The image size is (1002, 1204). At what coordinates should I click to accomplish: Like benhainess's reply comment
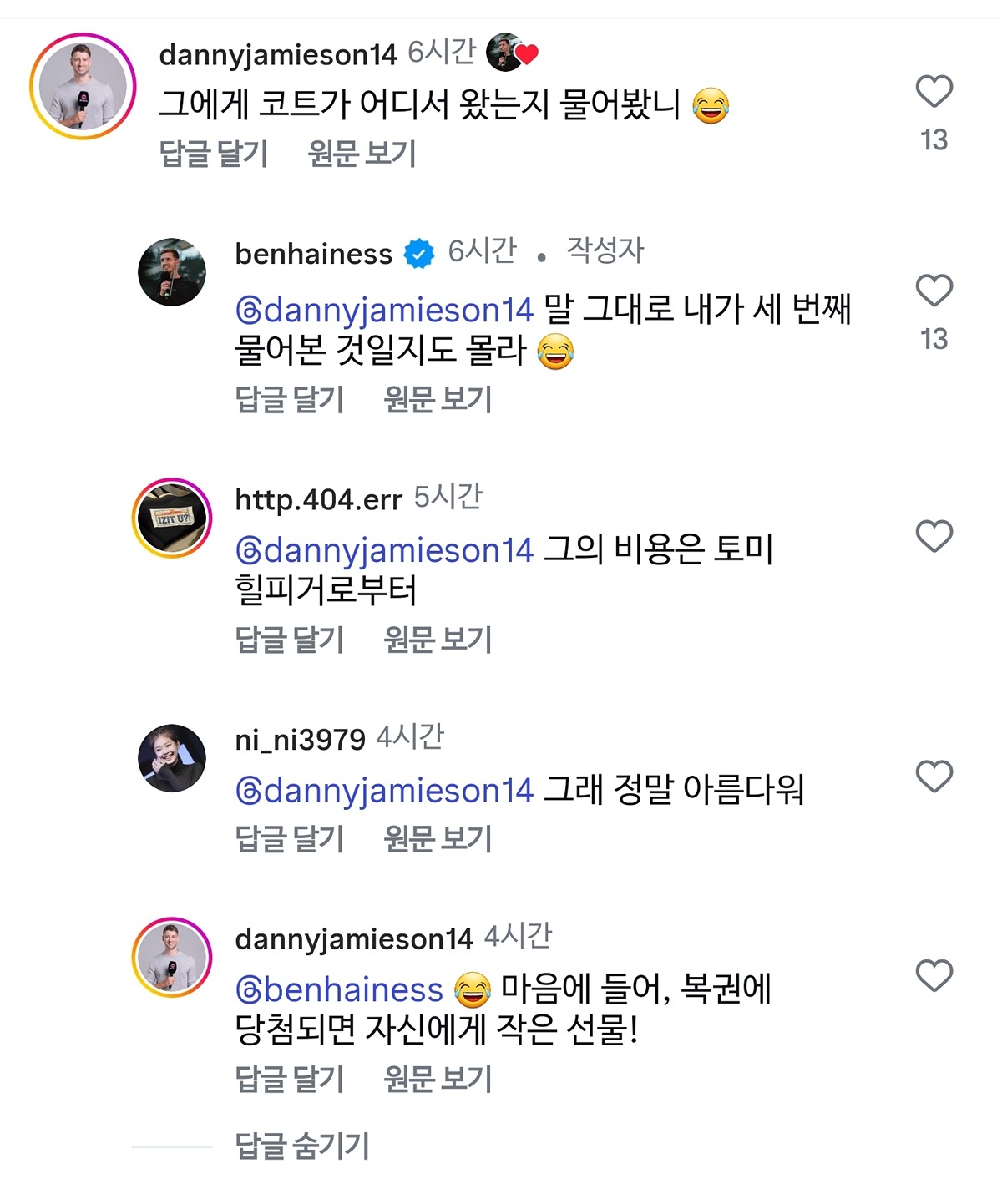tap(934, 291)
